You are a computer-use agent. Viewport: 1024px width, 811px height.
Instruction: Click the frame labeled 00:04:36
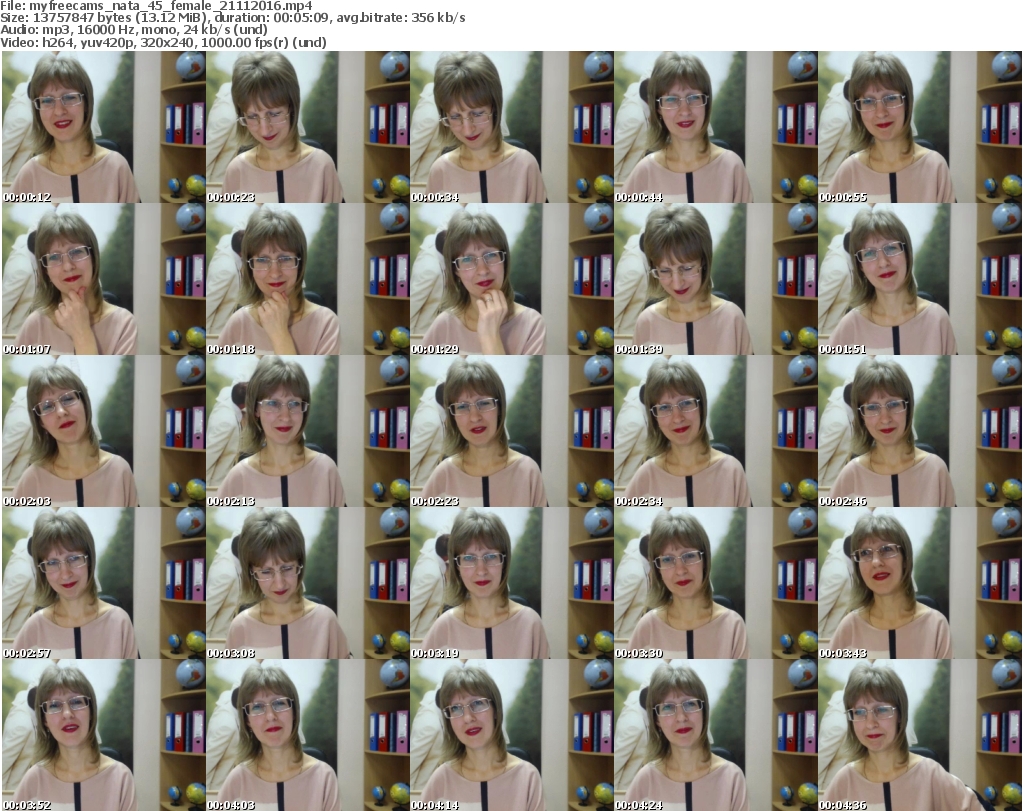(920, 735)
